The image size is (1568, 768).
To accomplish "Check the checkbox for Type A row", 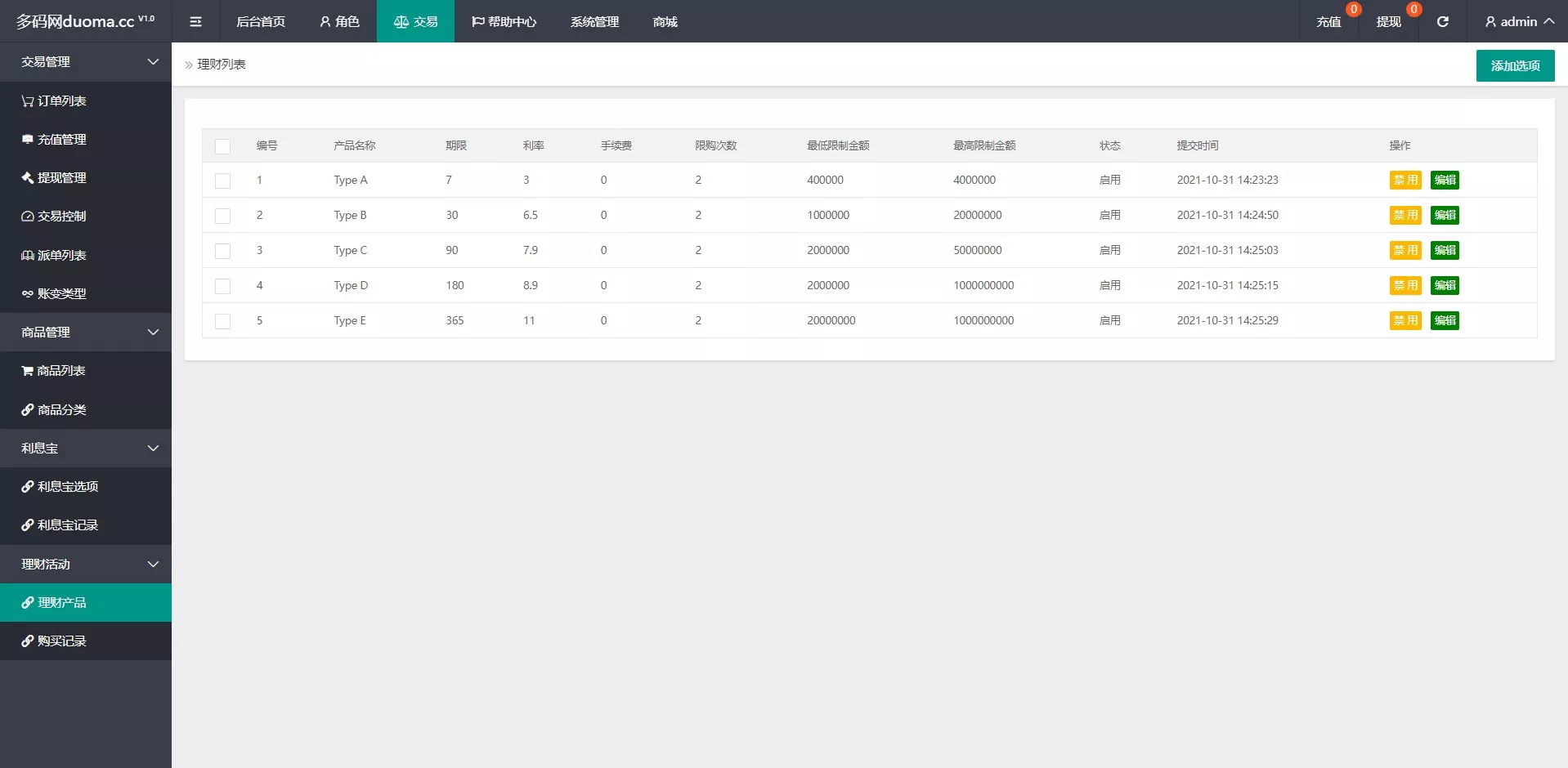I will 222,181.
